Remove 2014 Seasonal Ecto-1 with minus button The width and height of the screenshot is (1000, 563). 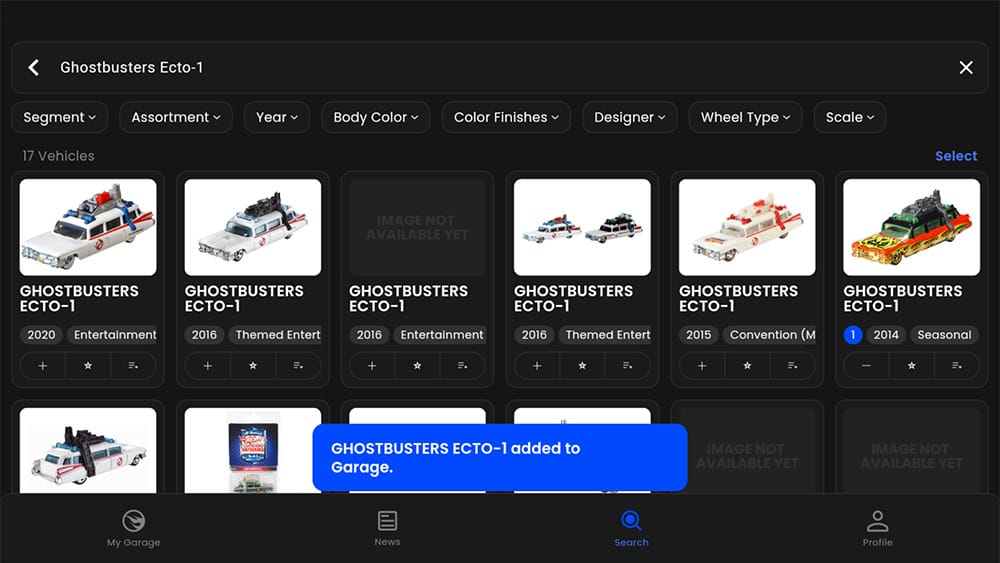coord(866,366)
